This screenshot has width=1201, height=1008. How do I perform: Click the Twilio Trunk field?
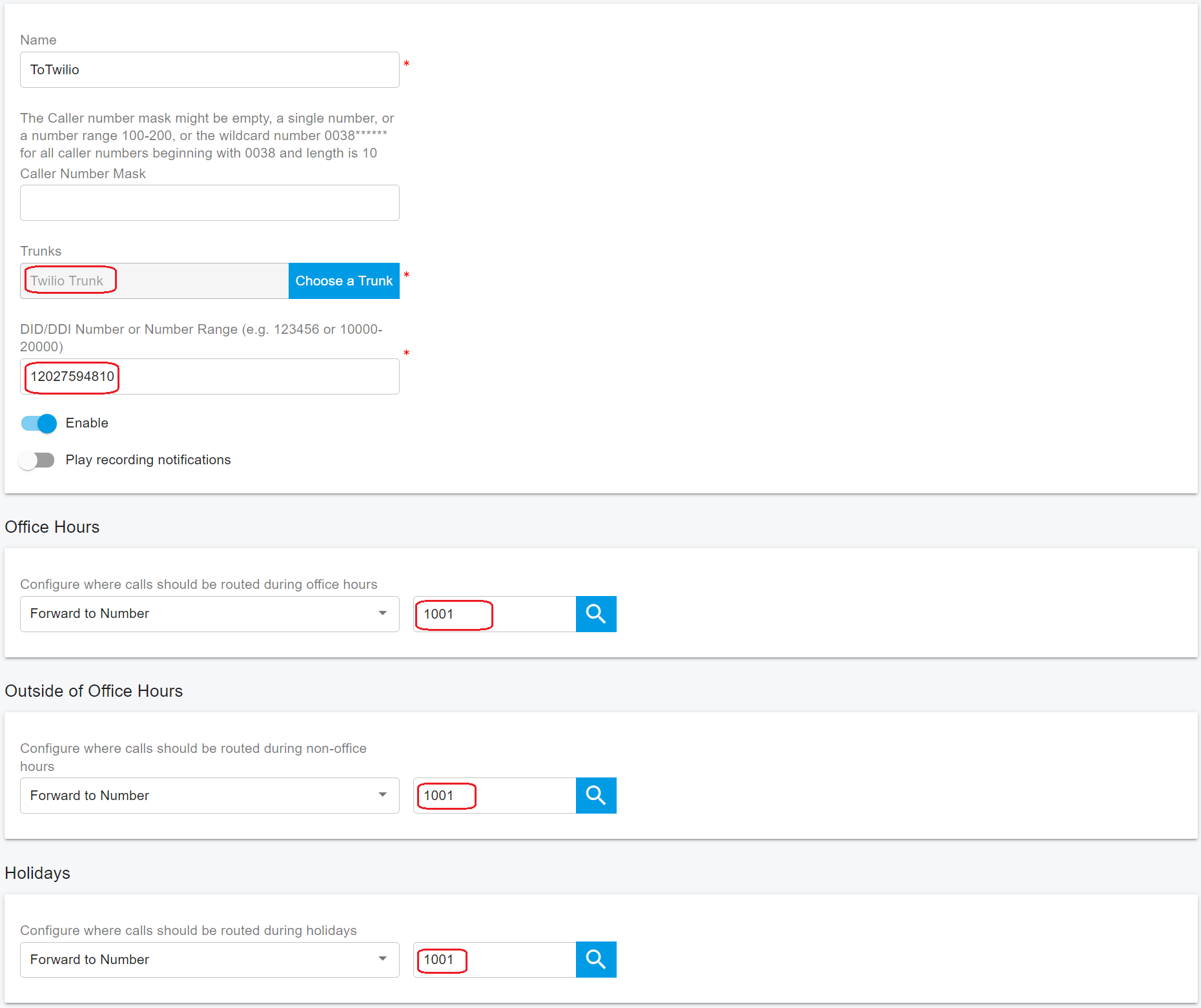[x=154, y=281]
